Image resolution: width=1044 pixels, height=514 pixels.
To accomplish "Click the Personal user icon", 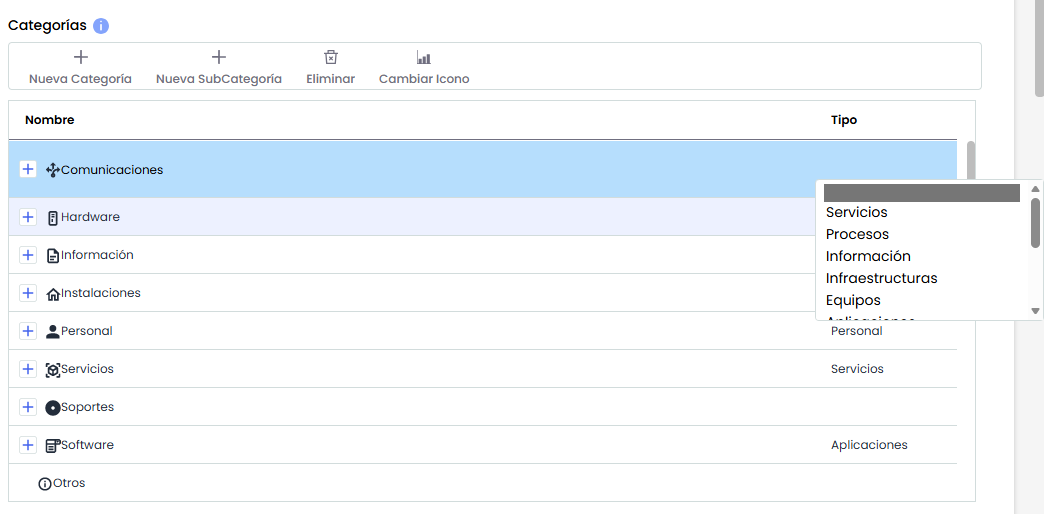I will click(53, 332).
